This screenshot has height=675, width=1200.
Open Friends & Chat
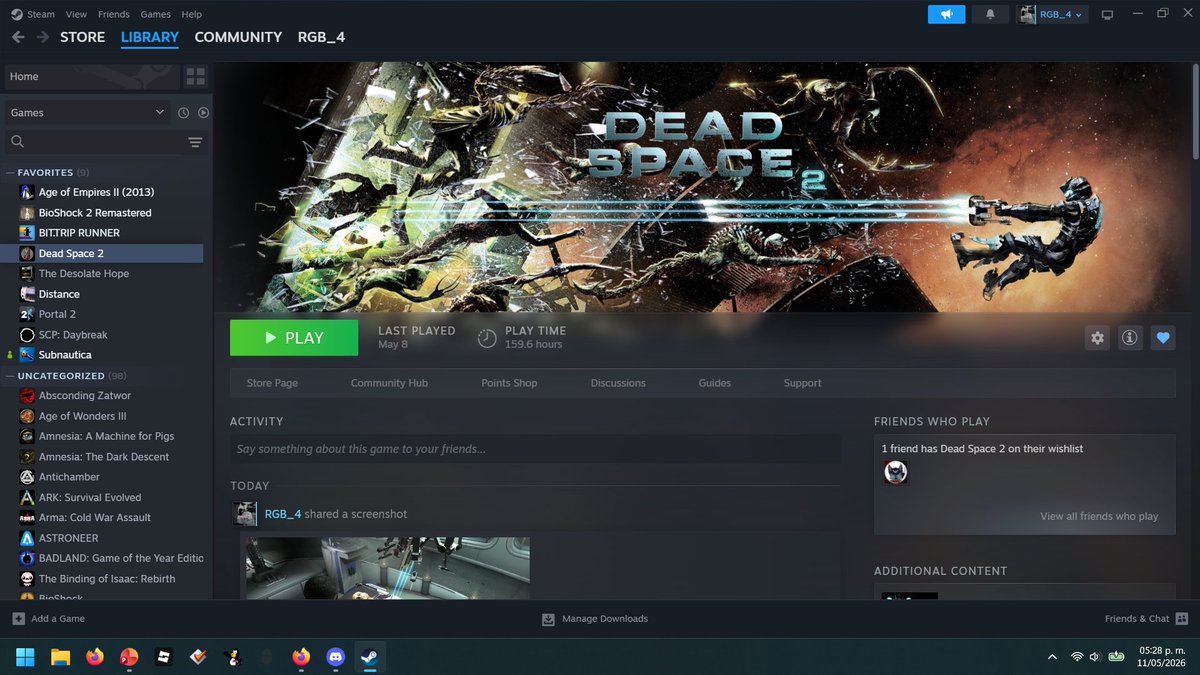pos(1146,619)
